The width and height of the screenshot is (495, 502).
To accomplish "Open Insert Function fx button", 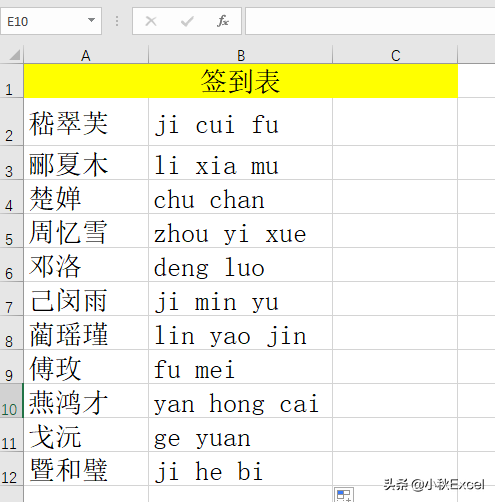I will point(223,21).
